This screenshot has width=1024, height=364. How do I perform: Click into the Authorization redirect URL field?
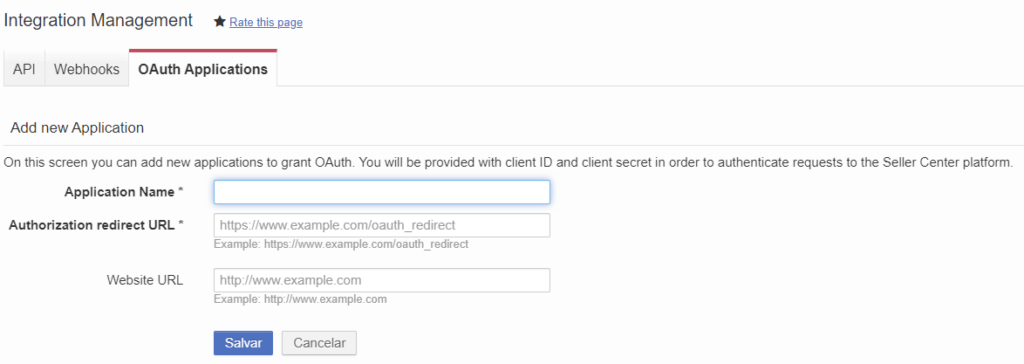point(381,225)
